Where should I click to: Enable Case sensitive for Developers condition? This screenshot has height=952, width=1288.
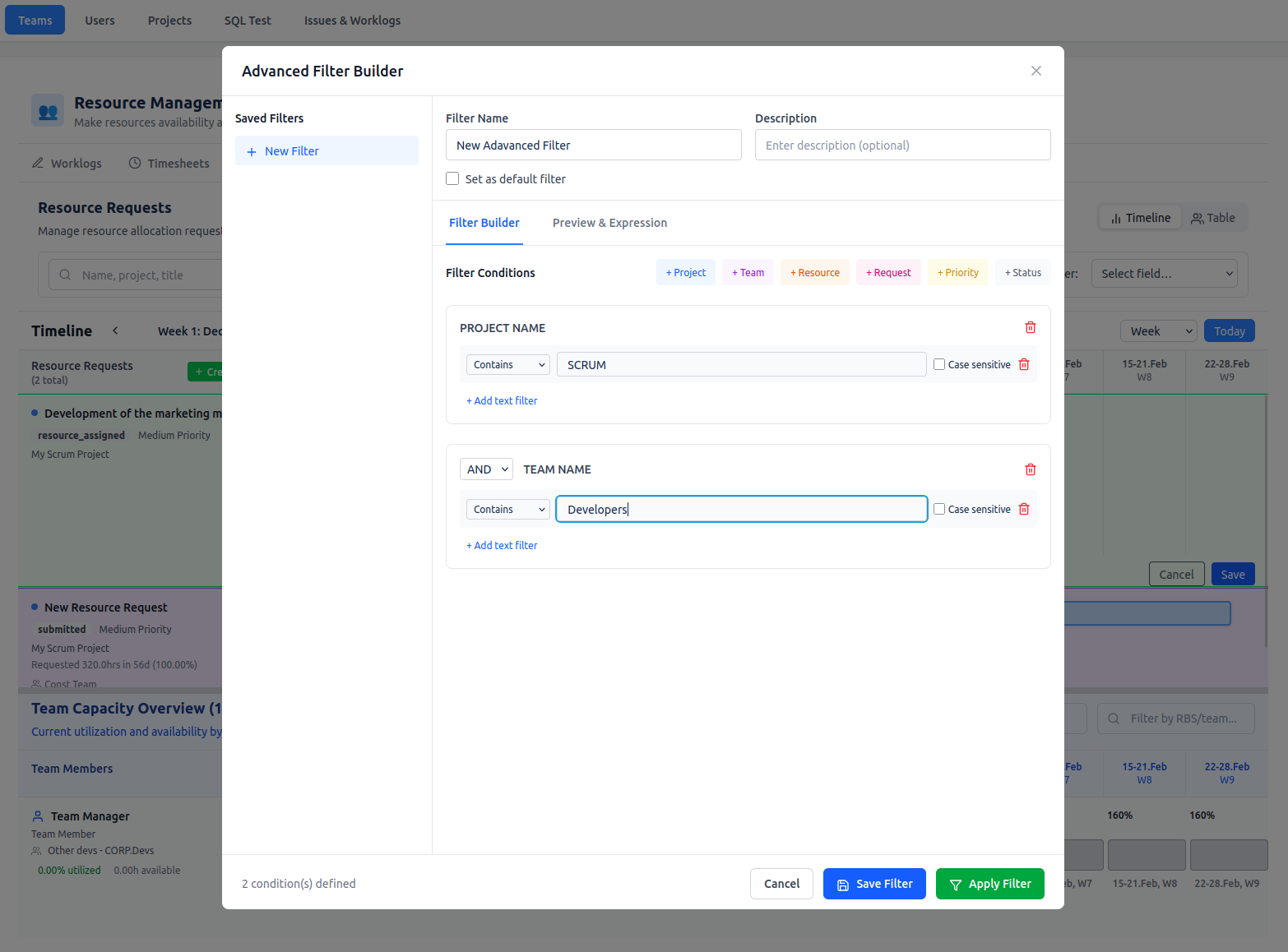(939, 509)
